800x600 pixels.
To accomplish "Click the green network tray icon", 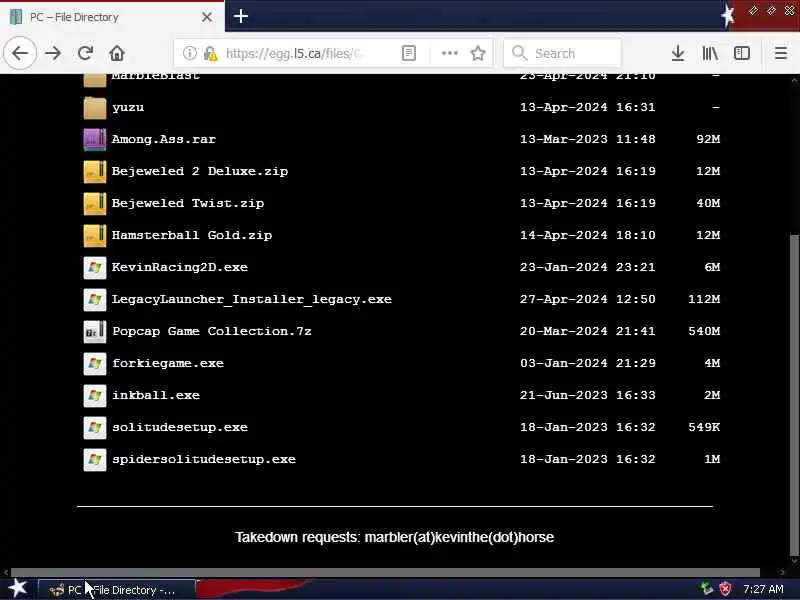I will tap(707, 589).
